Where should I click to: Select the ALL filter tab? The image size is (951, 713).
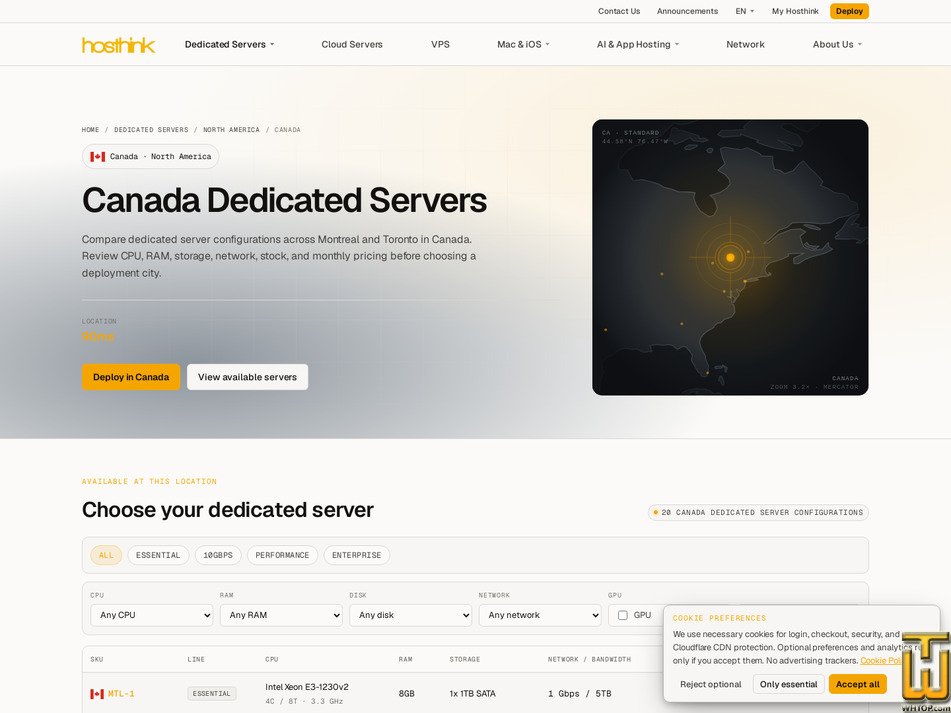click(106, 555)
